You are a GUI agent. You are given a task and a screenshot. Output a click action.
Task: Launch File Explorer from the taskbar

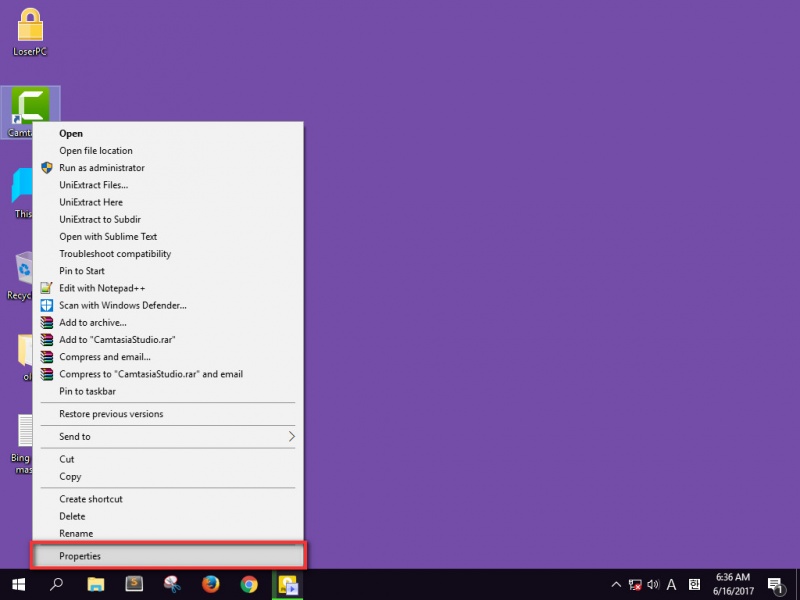[96, 584]
